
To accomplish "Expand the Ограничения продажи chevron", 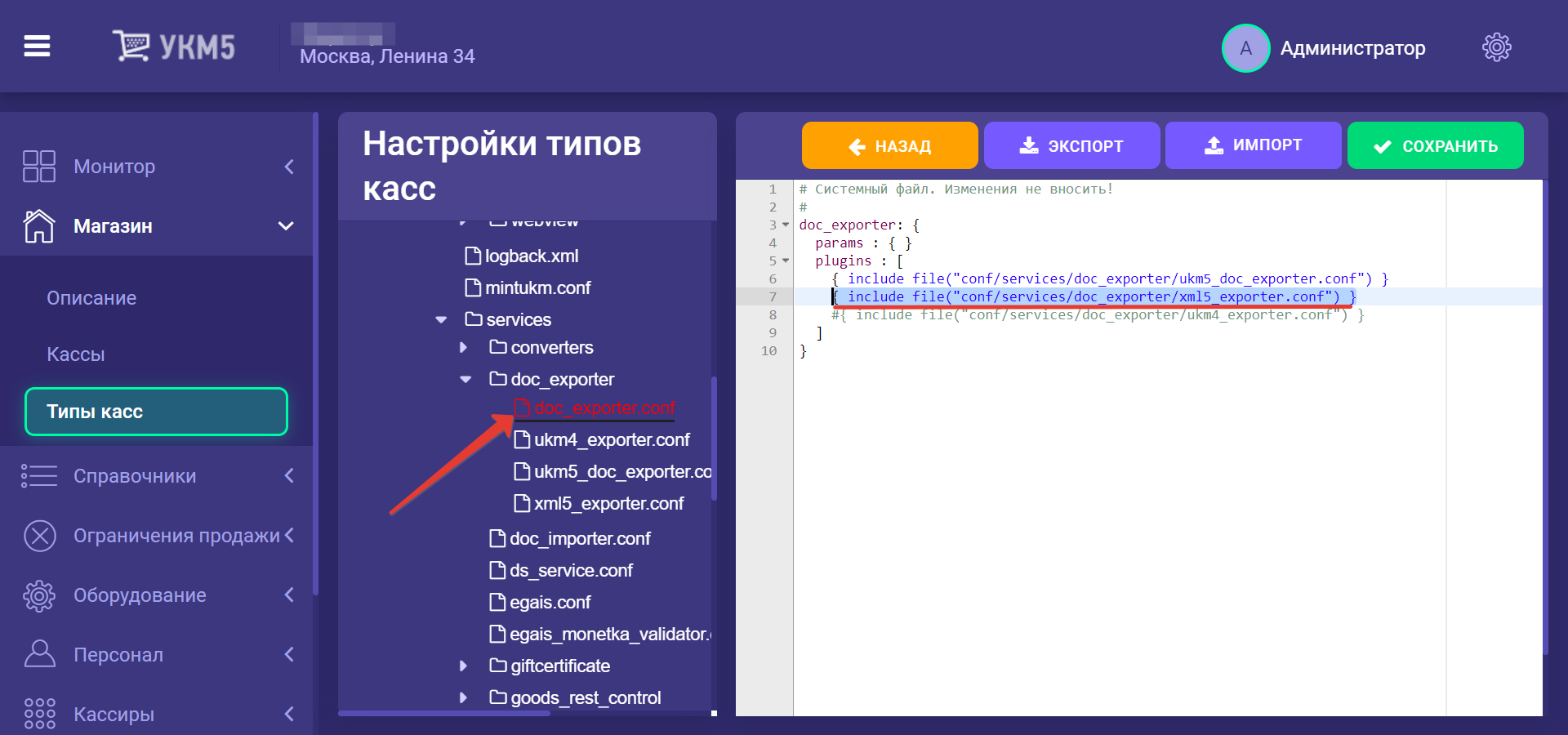I will pyautogui.click(x=289, y=536).
